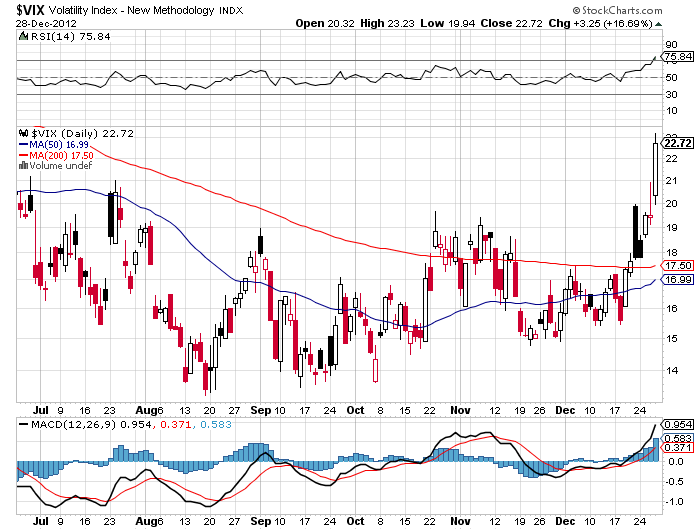Click the 30 label on the RSI axis
Viewport: 700px width, 530px height.
pos(671,94)
